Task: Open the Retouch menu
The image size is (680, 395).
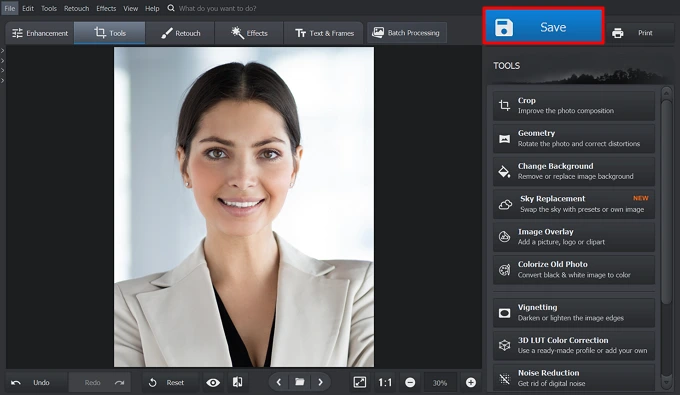Action: coord(76,8)
